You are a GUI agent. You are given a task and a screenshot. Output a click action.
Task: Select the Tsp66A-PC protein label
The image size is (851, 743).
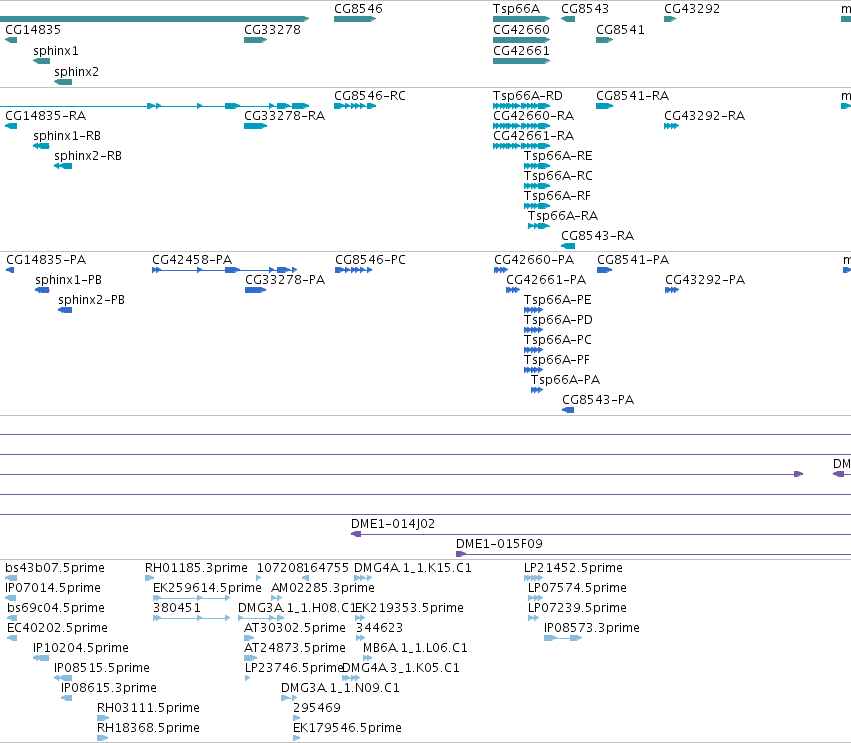click(557, 340)
